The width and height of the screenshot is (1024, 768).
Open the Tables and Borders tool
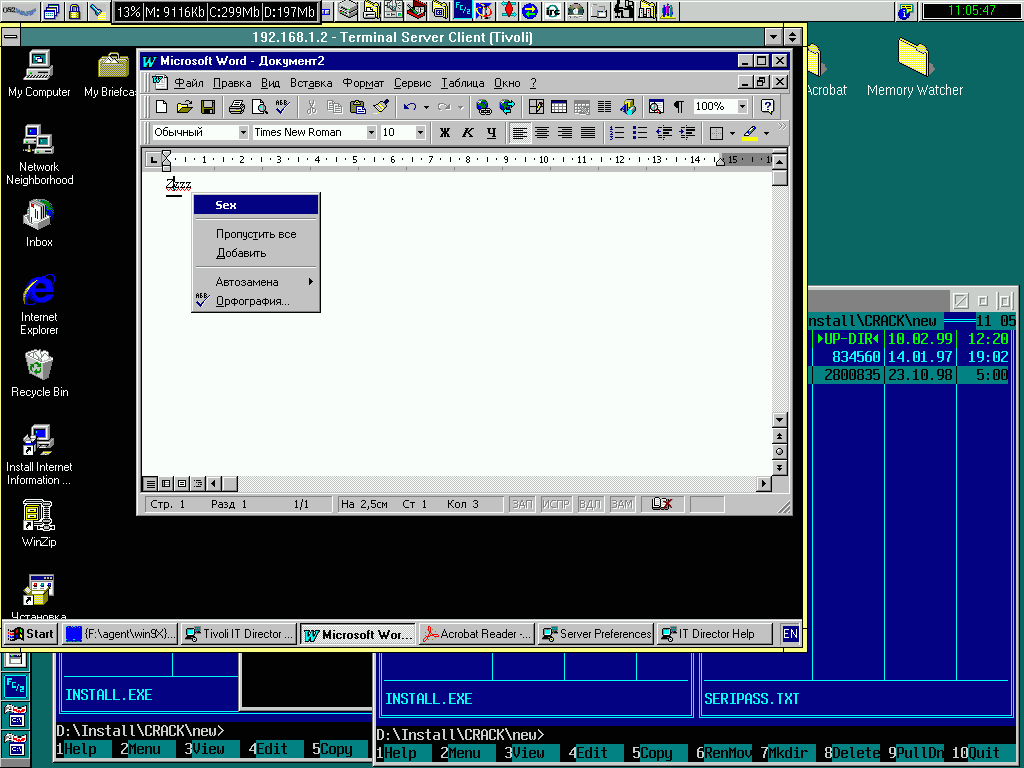pyautogui.click(x=536, y=106)
